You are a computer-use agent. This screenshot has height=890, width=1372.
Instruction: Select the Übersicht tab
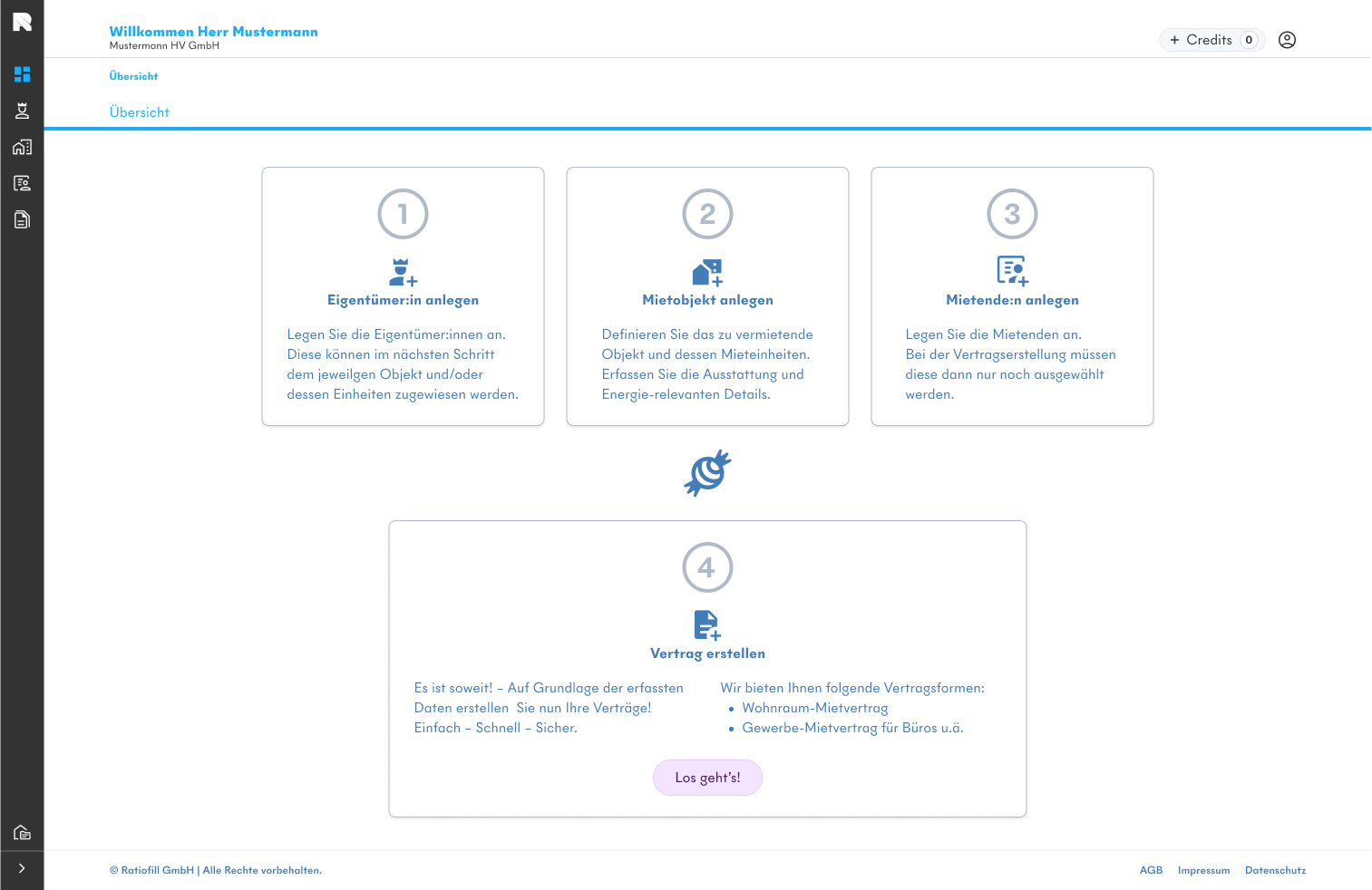[x=140, y=112]
